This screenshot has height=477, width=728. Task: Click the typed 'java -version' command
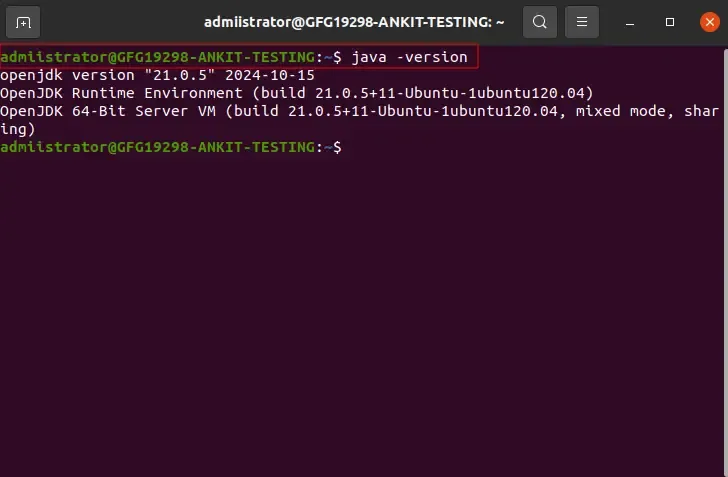409,57
